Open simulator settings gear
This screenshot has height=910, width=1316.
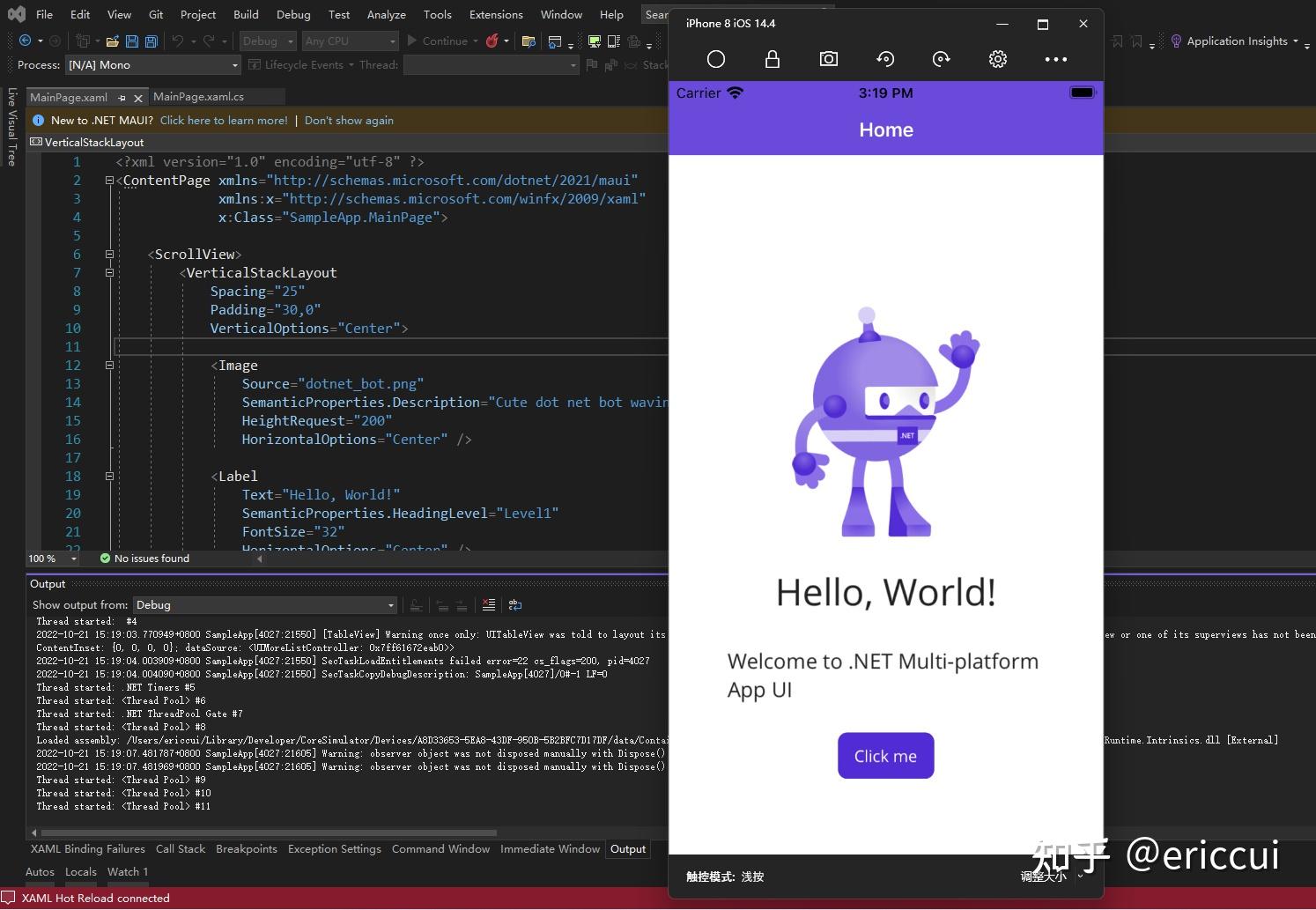pos(998,59)
